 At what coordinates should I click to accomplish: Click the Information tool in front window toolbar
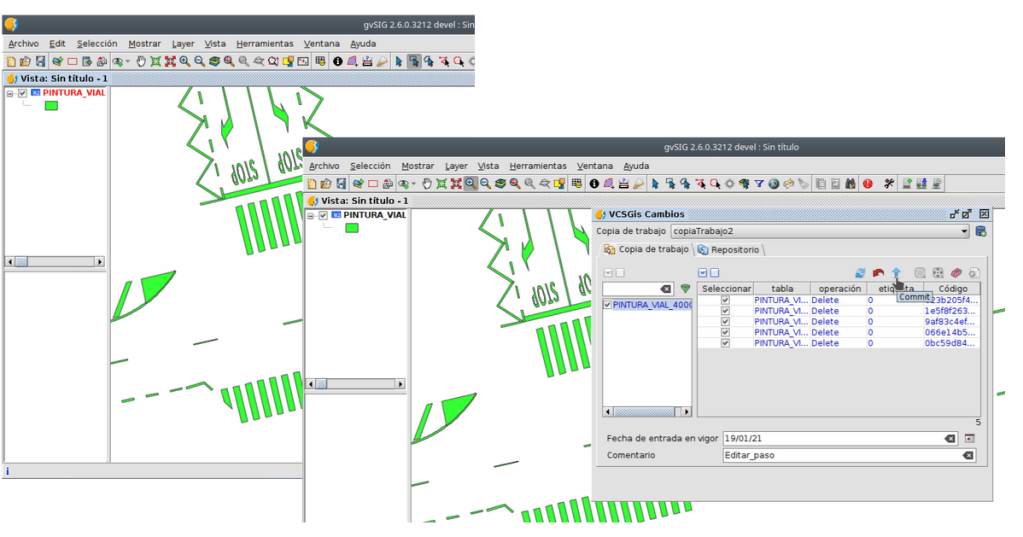click(593, 184)
